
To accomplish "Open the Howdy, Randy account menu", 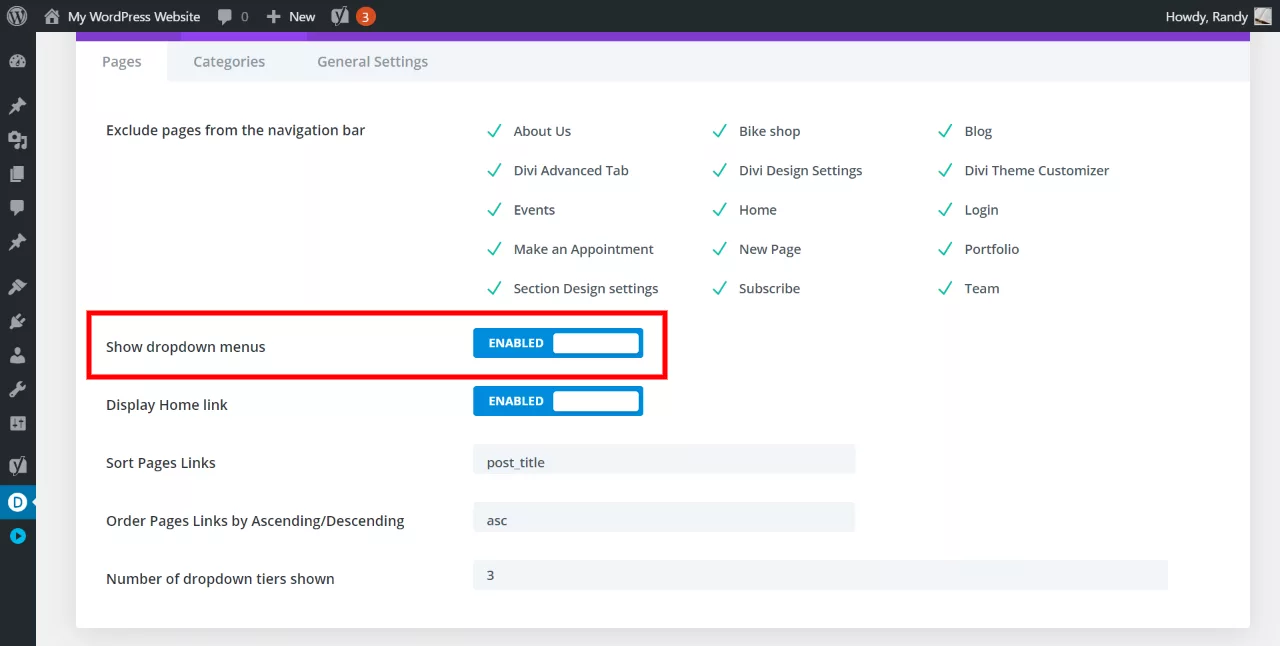I will tap(1206, 17).
